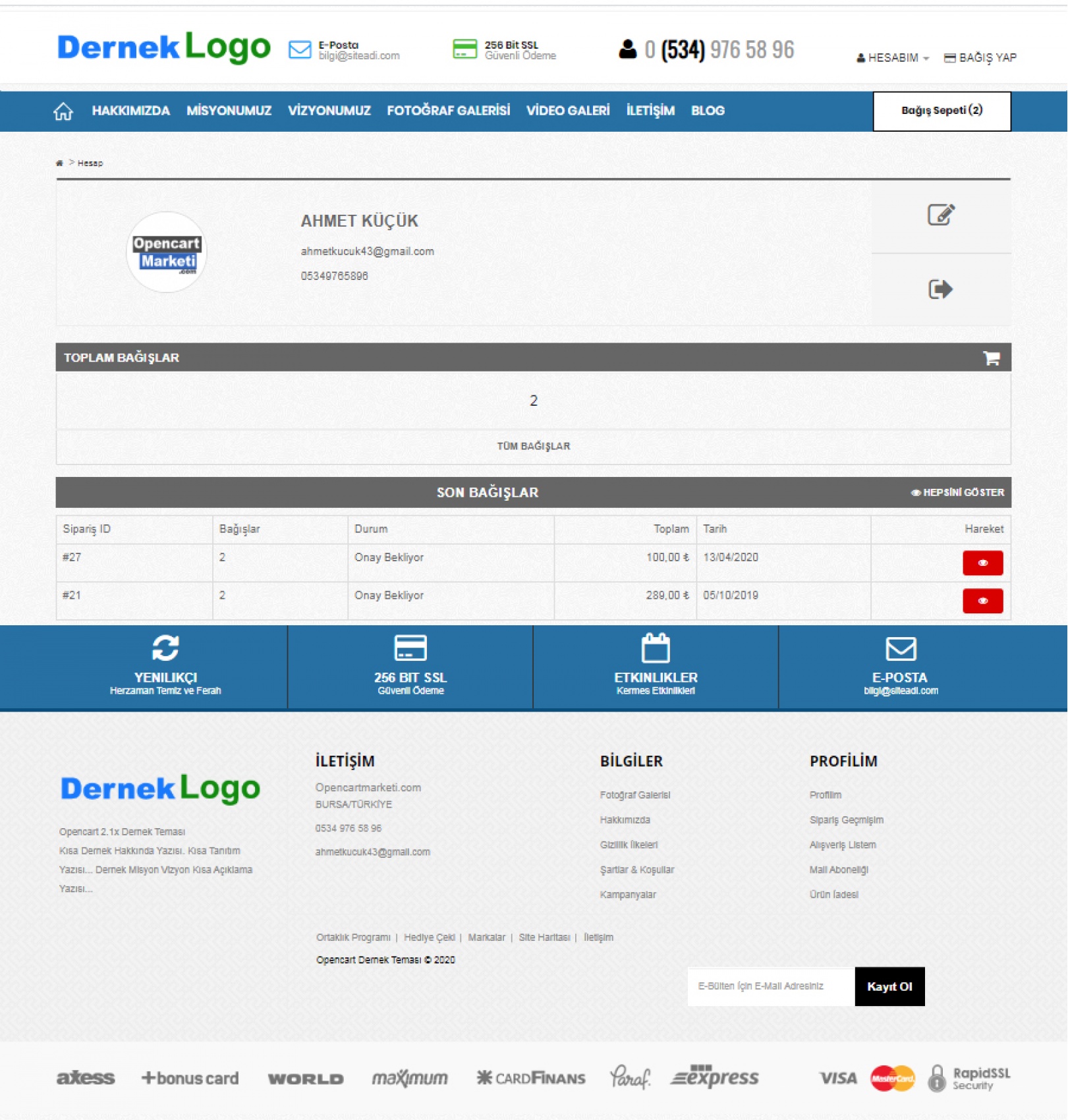View order #27 with red eye button
Screen dimensions: 1068x1120
982,563
